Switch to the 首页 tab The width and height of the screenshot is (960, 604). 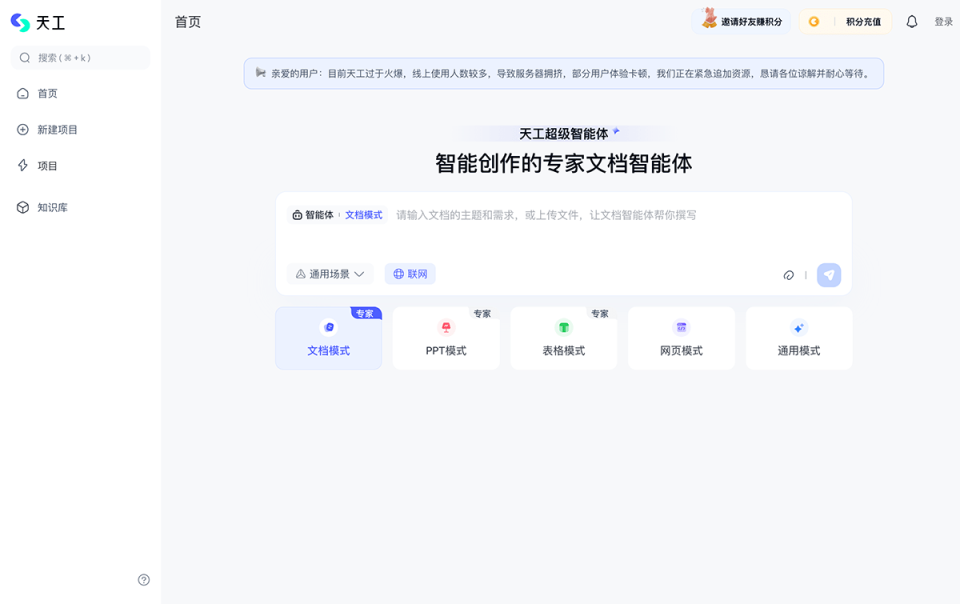coord(186,21)
